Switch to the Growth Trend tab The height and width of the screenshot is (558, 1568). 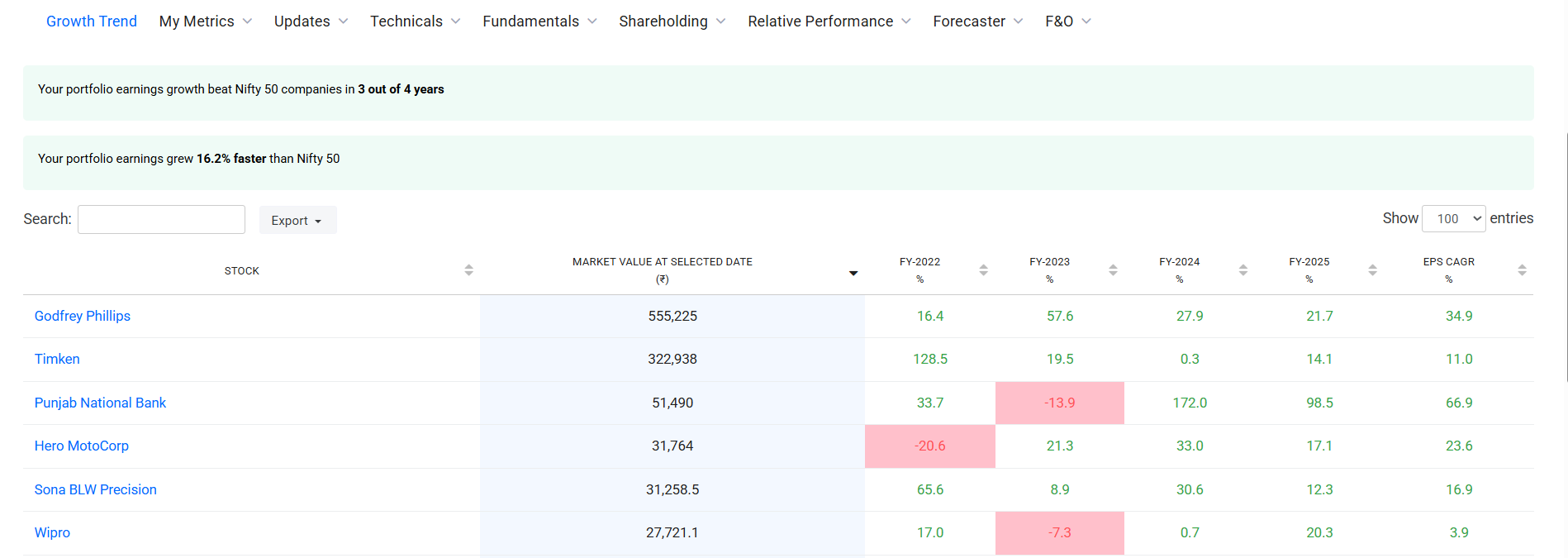point(92,21)
